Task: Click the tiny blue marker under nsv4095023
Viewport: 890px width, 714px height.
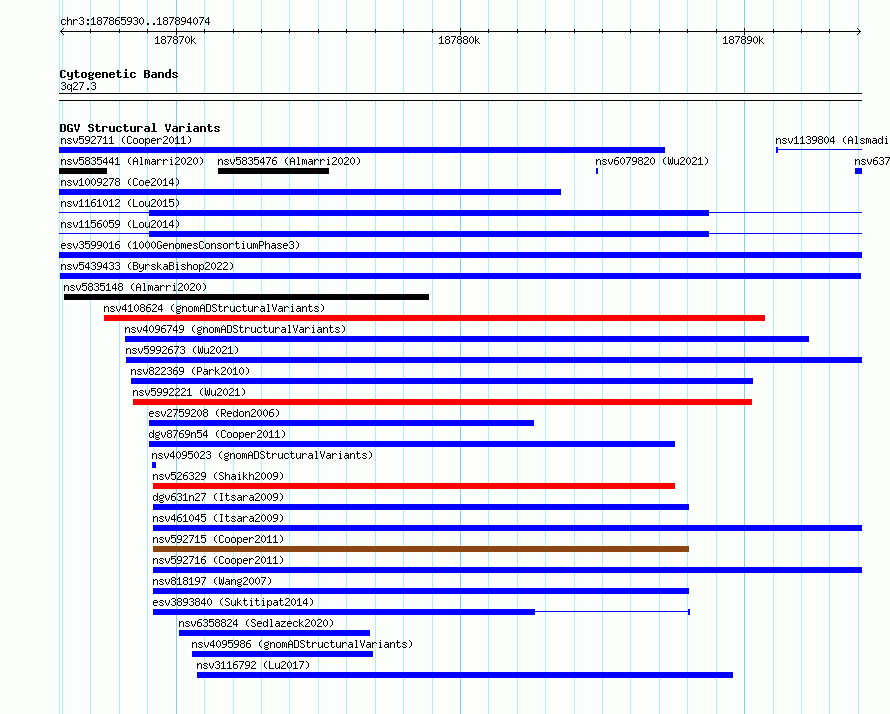Action: [x=154, y=465]
